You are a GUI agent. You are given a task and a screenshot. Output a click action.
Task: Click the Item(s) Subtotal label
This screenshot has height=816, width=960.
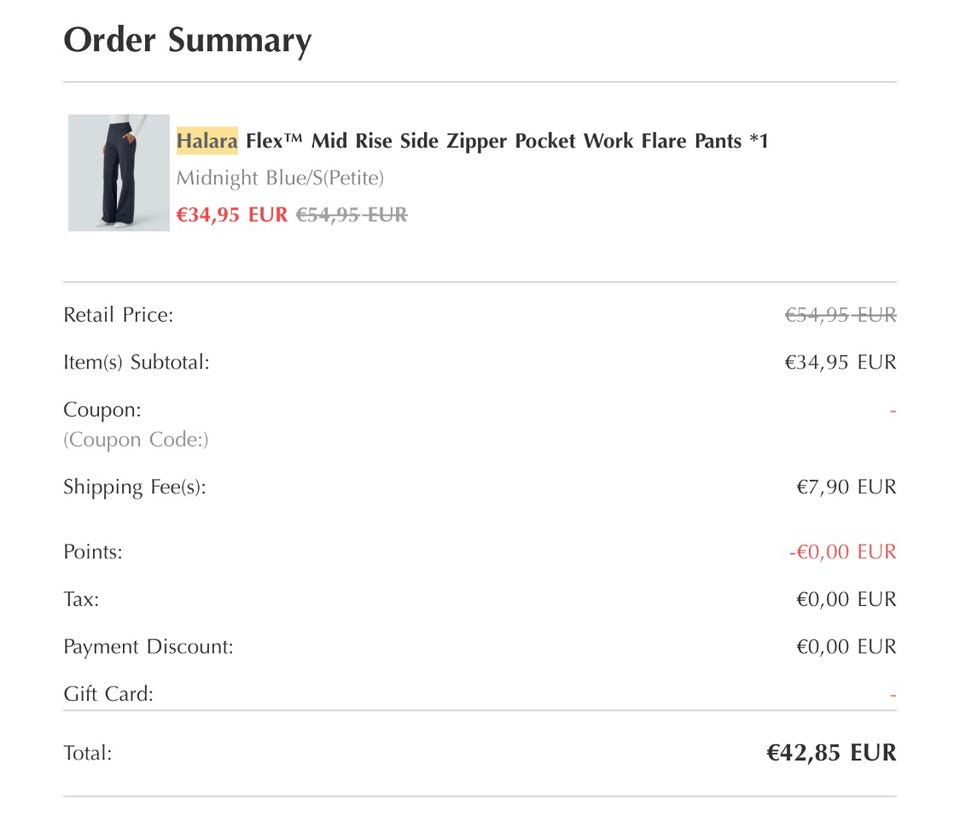pos(136,362)
